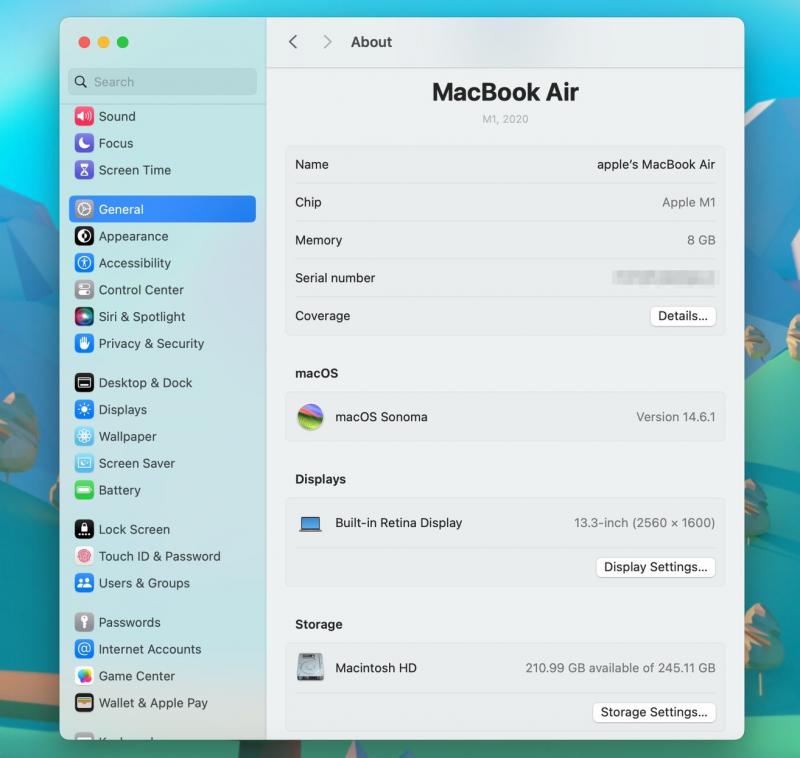Click the Screen Saver icon

pyautogui.click(x=84, y=463)
